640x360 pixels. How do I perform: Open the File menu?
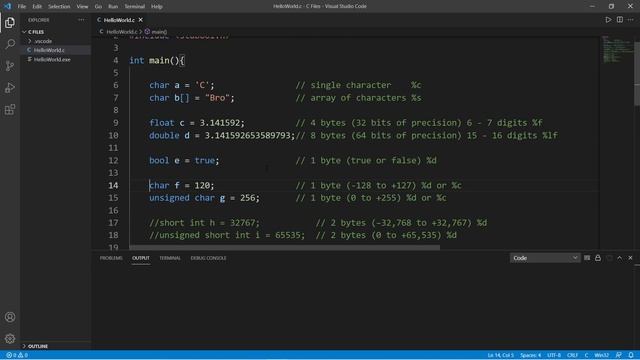(x=22, y=7)
